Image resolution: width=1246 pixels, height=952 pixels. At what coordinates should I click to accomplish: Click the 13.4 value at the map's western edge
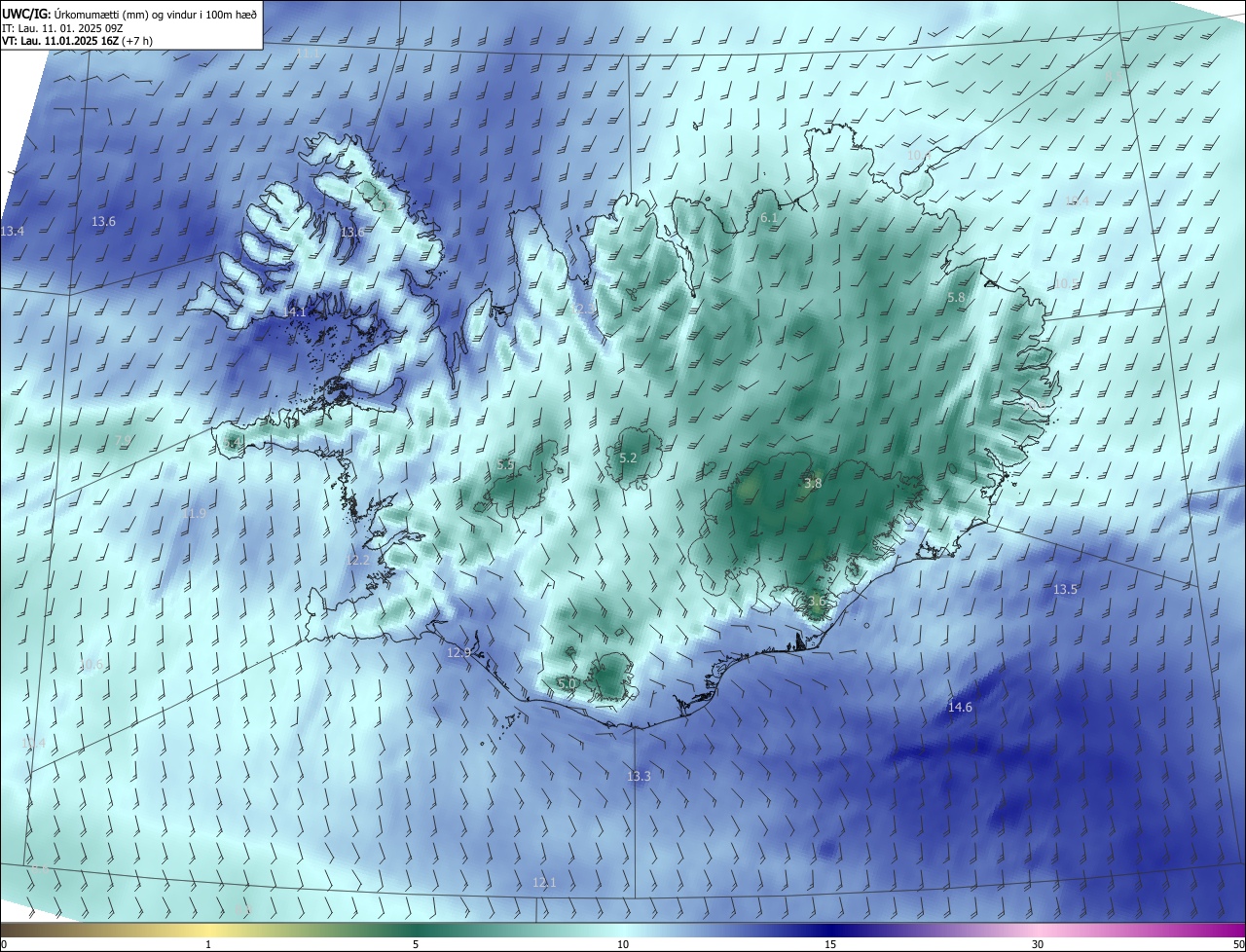pos(13,231)
